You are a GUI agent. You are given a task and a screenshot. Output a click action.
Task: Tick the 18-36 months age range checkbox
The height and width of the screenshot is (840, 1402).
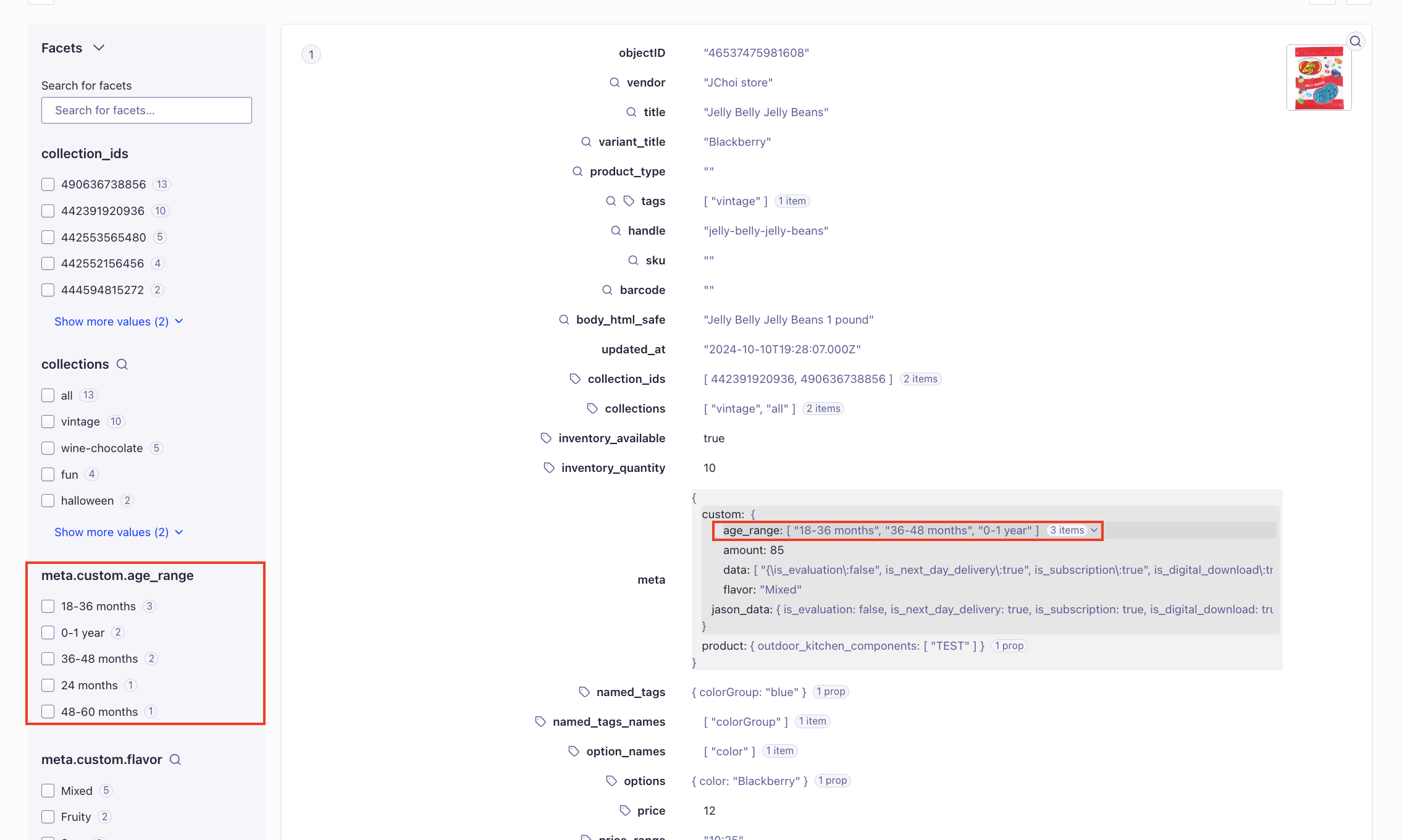click(48, 606)
